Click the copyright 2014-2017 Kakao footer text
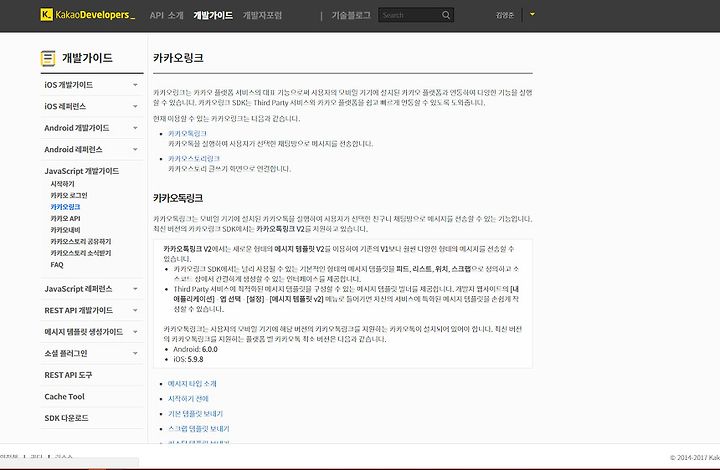The image size is (720, 470). (x=695, y=458)
